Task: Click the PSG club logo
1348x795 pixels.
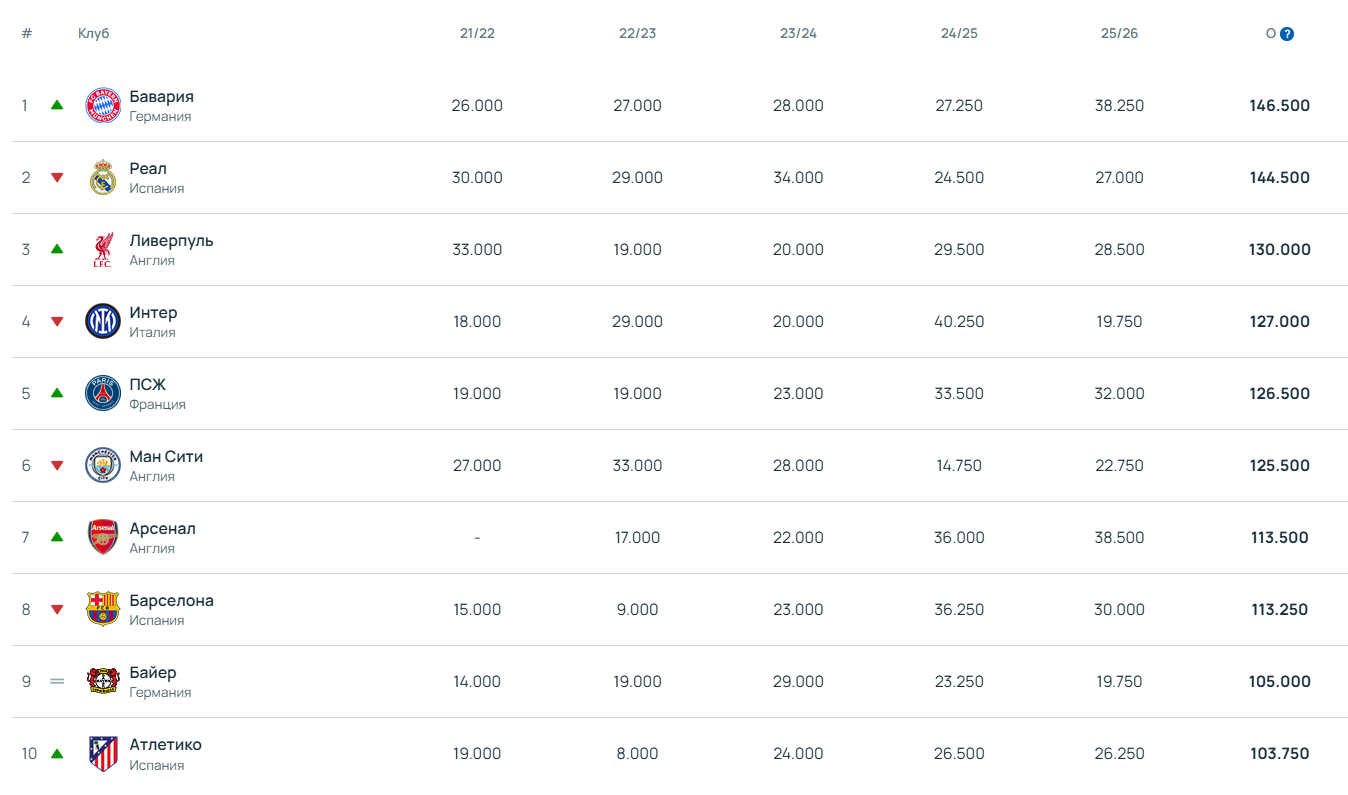Action: (x=103, y=394)
